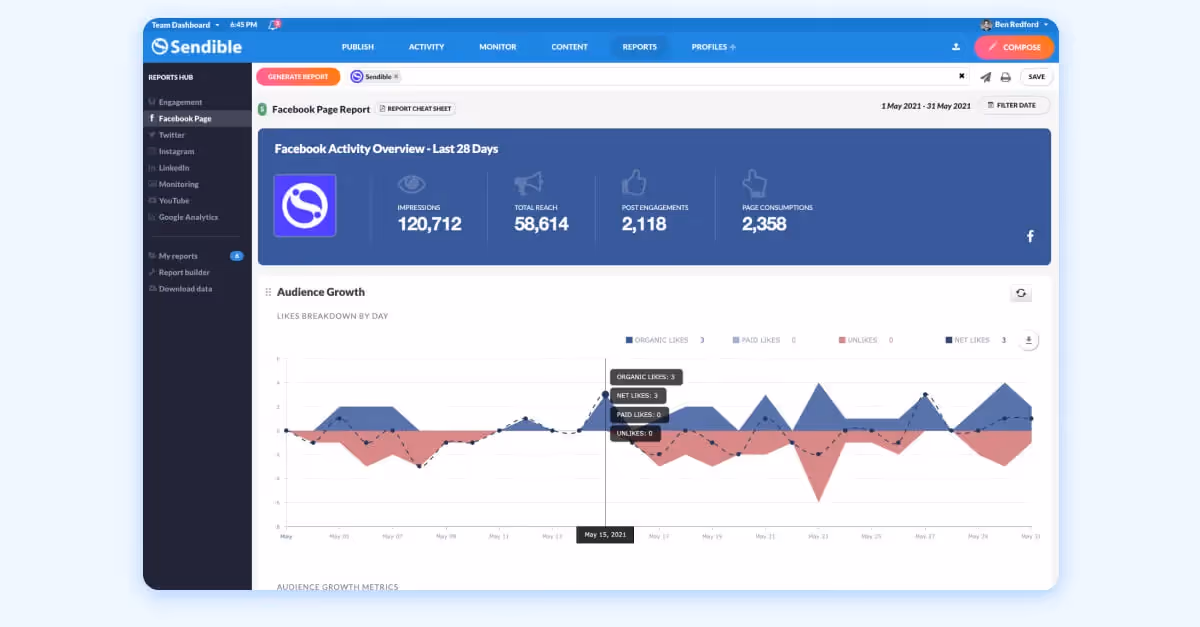Click the Generate Report button
Viewport: 1200px width, 627px height.
point(297,76)
